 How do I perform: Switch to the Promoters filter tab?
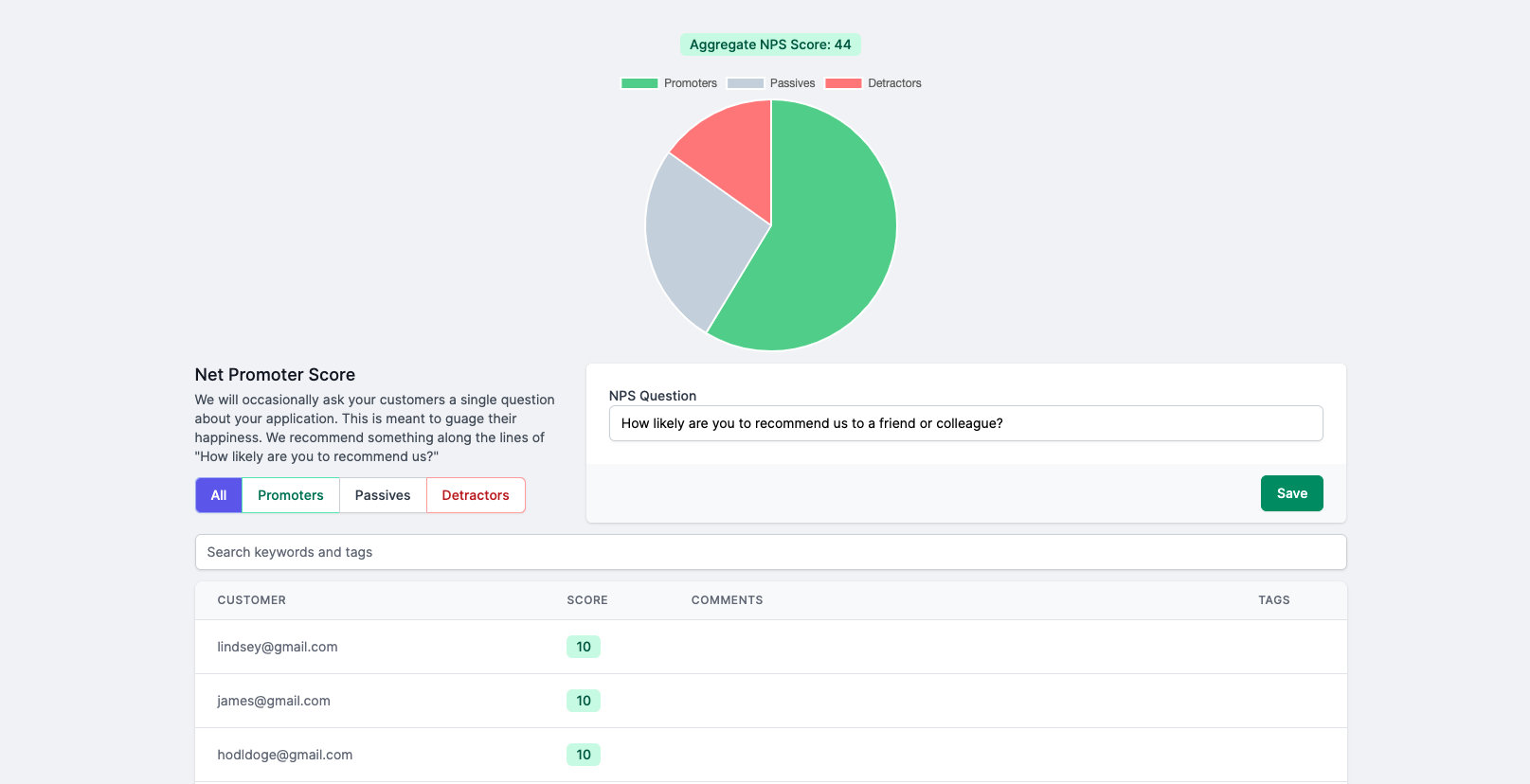click(291, 495)
